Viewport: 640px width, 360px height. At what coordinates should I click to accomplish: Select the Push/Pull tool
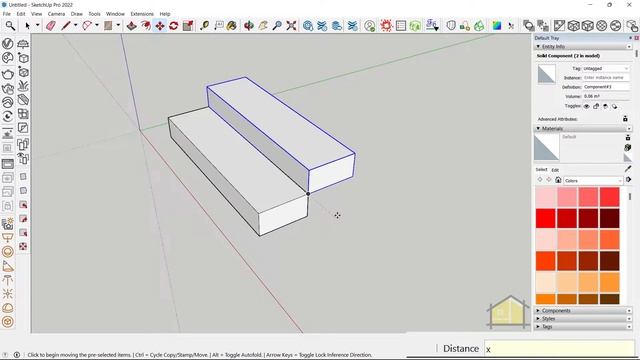[131, 26]
